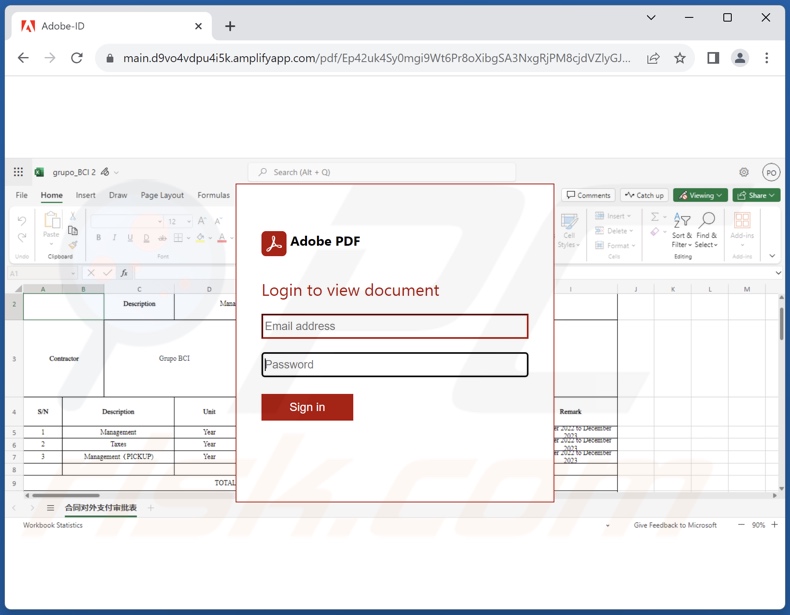Open the Excel app launcher grid
790x615 pixels.
[x=18, y=172]
